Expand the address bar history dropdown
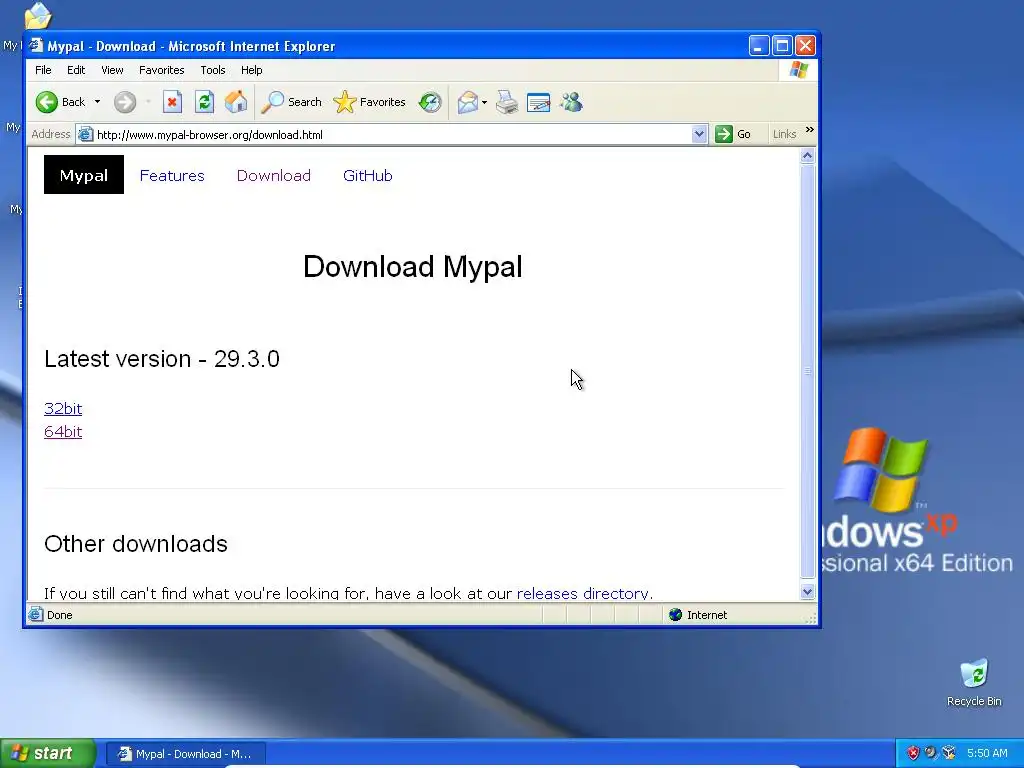Viewport: 1024px width, 768px height. coord(699,135)
